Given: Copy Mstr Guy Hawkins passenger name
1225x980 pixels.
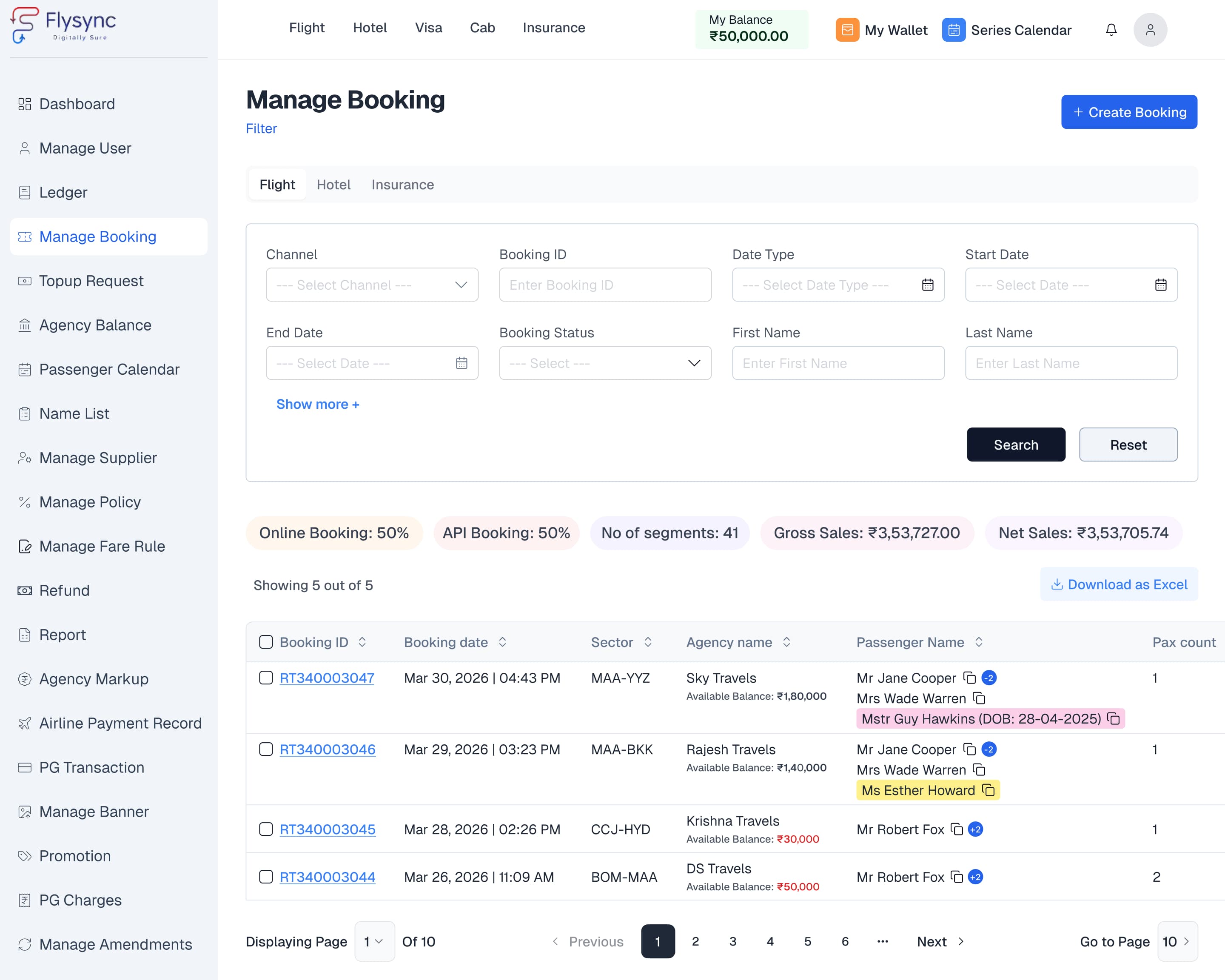Looking at the screenshot, I should (1114, 719).
